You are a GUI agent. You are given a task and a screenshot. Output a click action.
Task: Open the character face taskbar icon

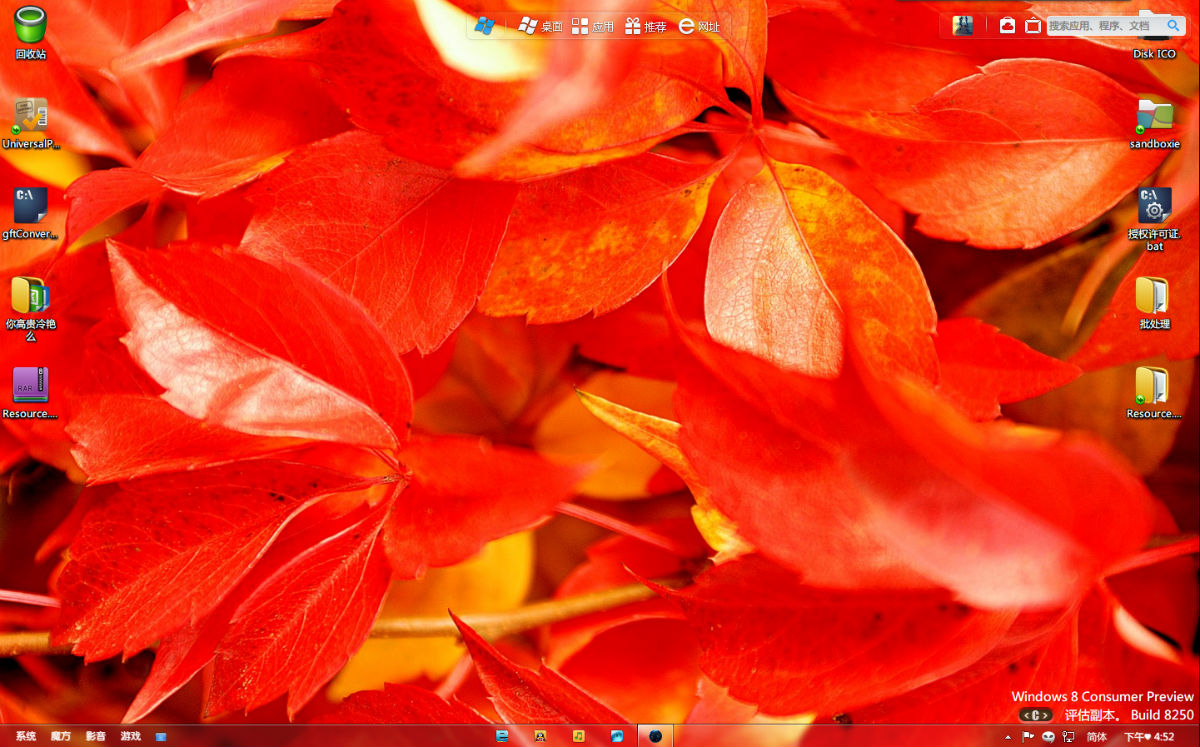pyautogui.click(x=540, y=736)
